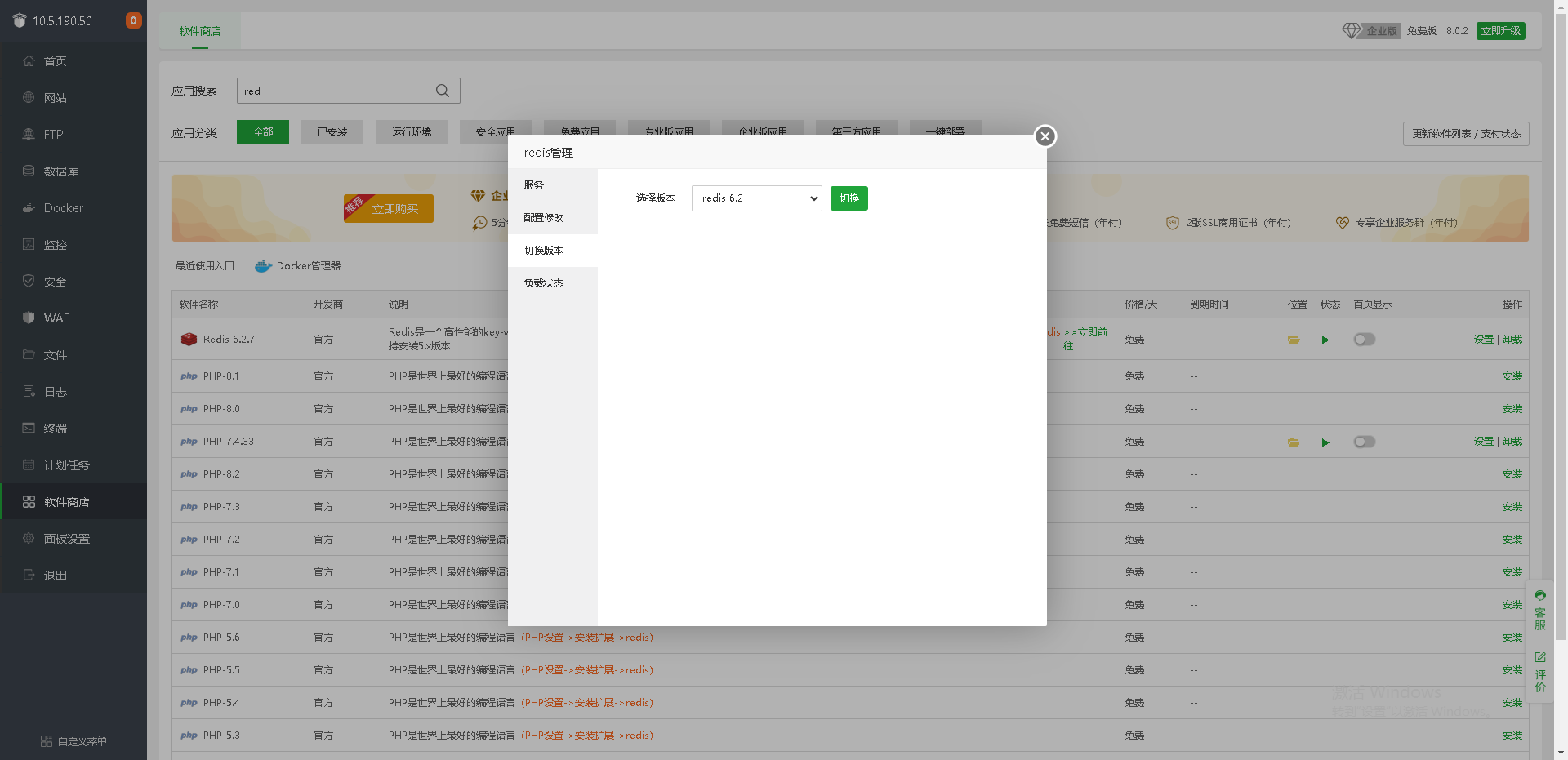
Task: Click the 安全 shield icon
Action: pos(29,281)
